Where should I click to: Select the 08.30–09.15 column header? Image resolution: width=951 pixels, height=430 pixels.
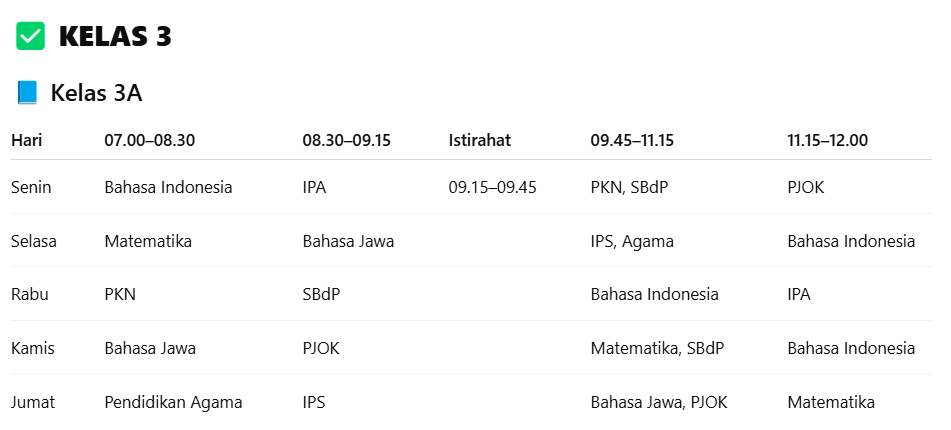click(347, 141)
